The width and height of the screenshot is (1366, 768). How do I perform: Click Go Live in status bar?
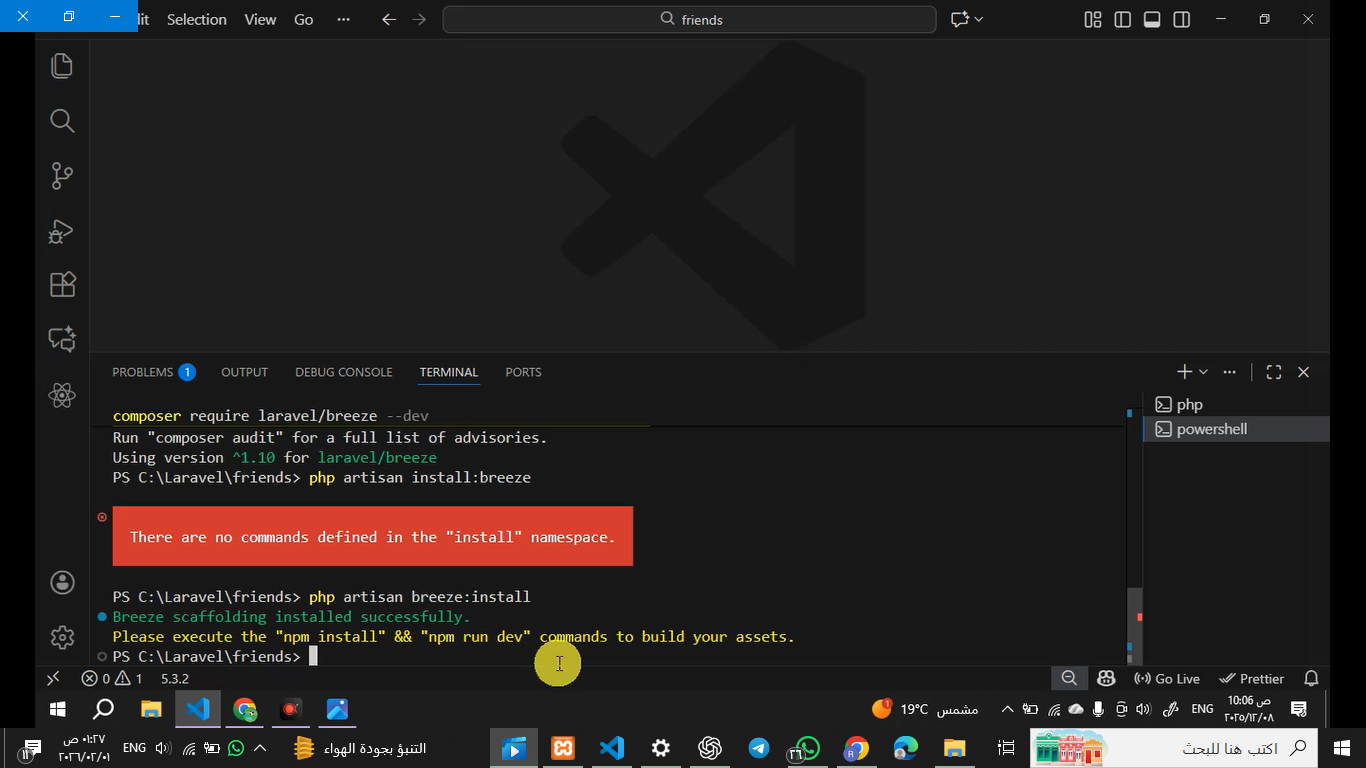pyautogui.click(x=1166, y=678)
